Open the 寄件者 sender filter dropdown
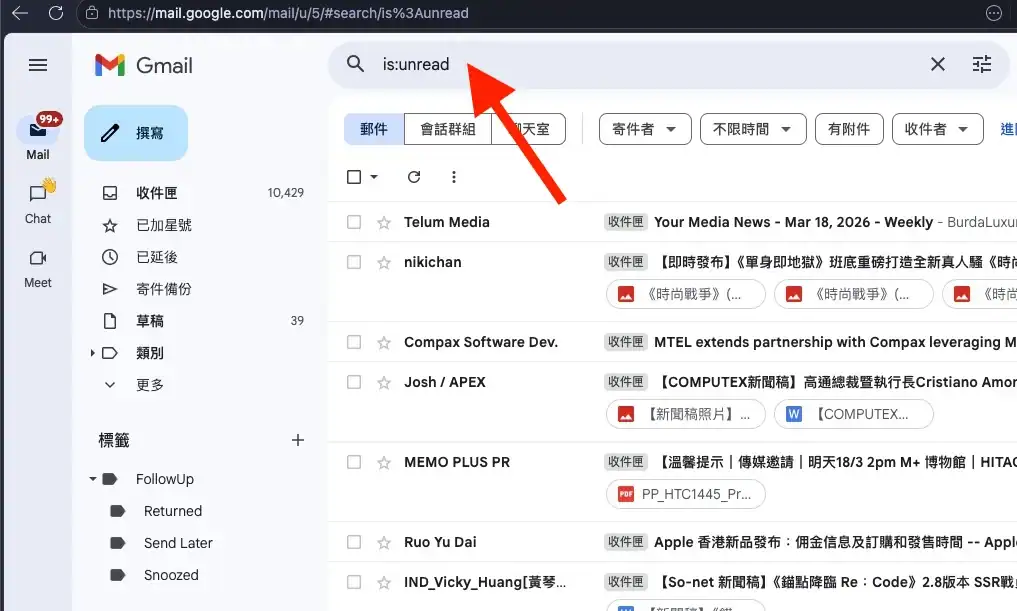The image size is (1017, 611). point(644,129)
